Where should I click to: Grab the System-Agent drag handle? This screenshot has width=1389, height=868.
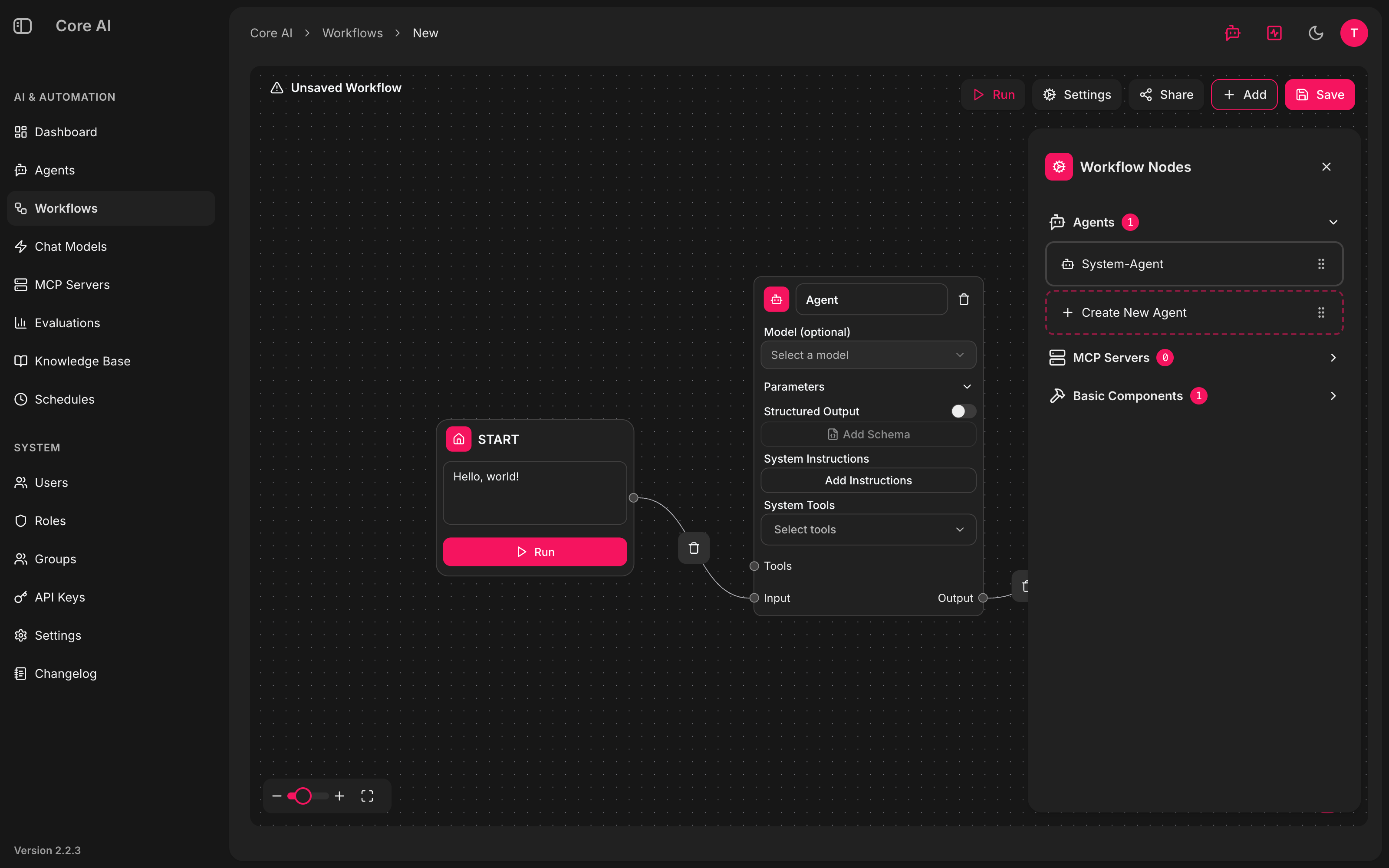click(x=1321, y=264)
